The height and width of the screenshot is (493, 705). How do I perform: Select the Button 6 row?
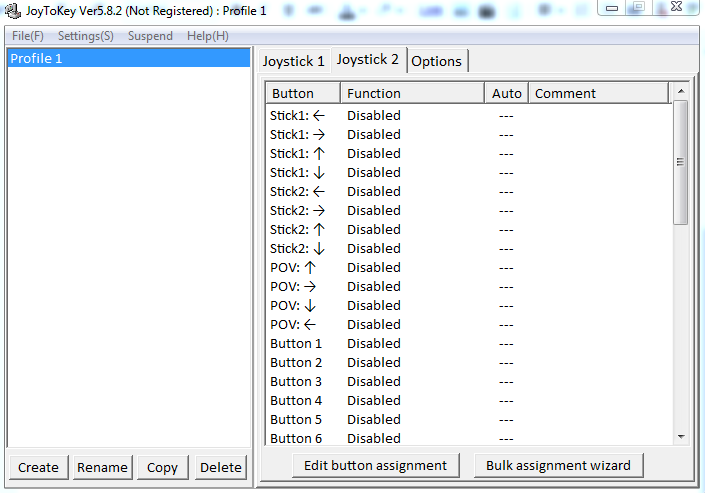(468, 437)
